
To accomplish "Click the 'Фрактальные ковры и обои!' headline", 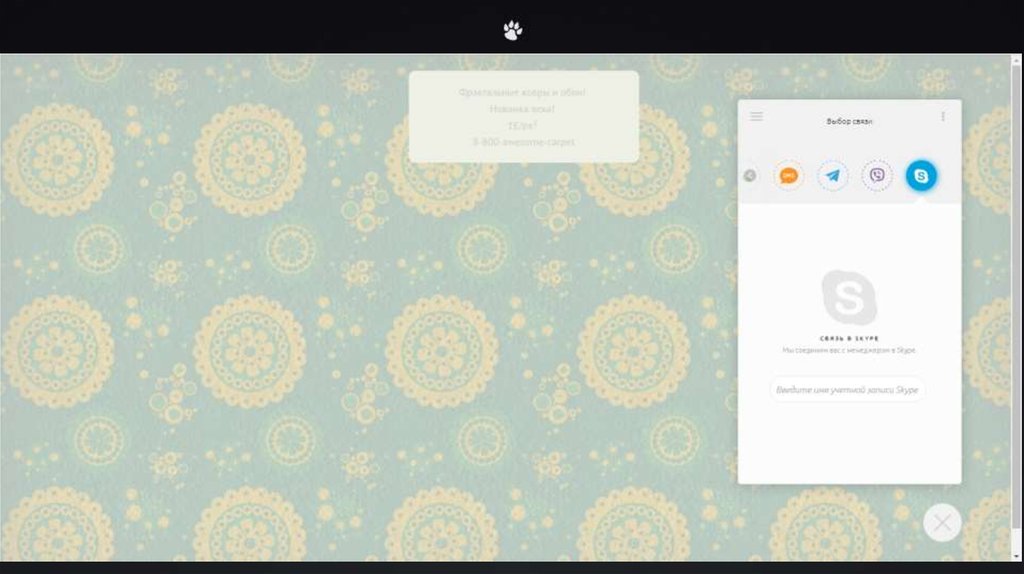I will (x=523, y=92).
